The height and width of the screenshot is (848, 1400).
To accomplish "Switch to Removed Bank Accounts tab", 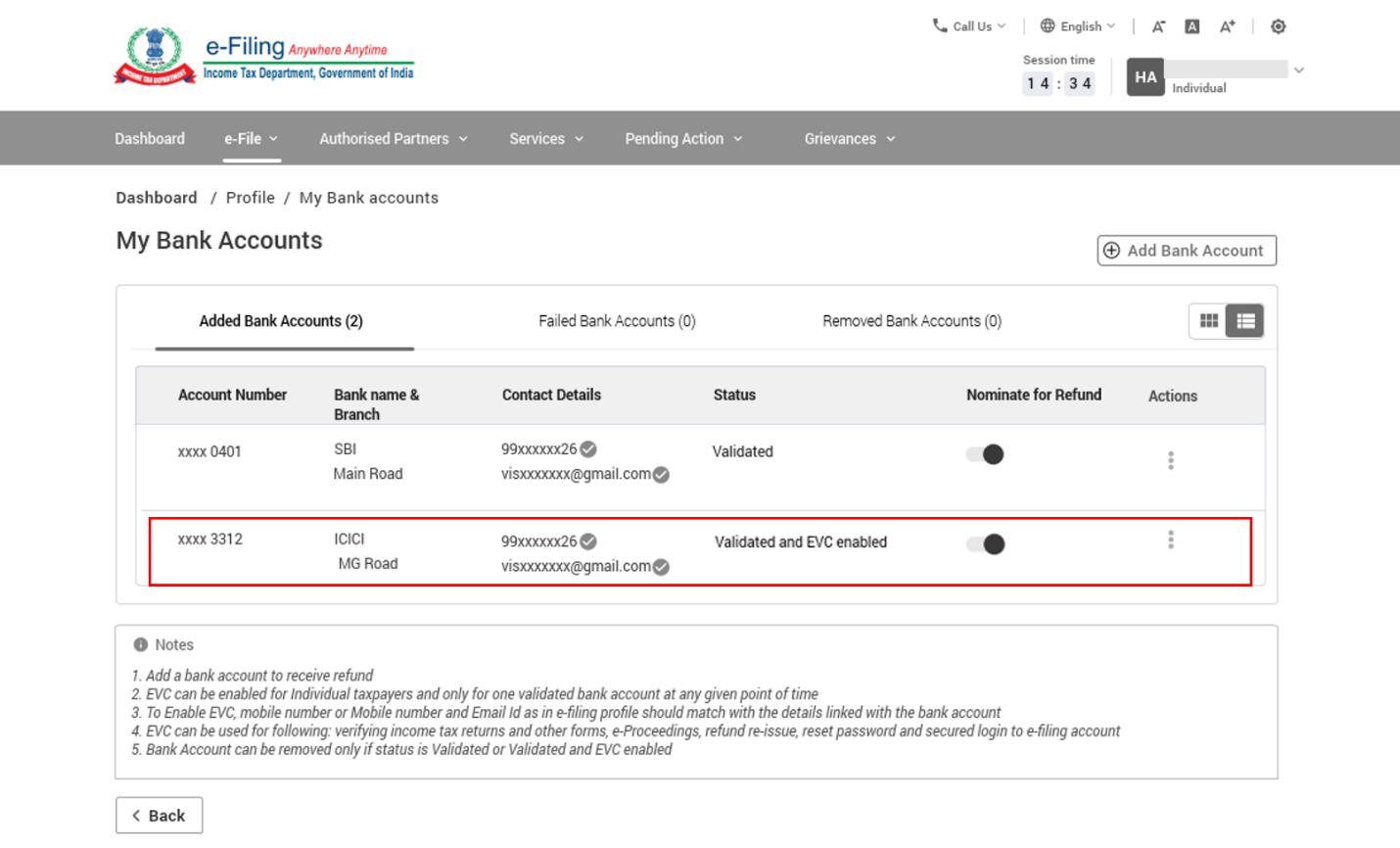I will 911,321.
